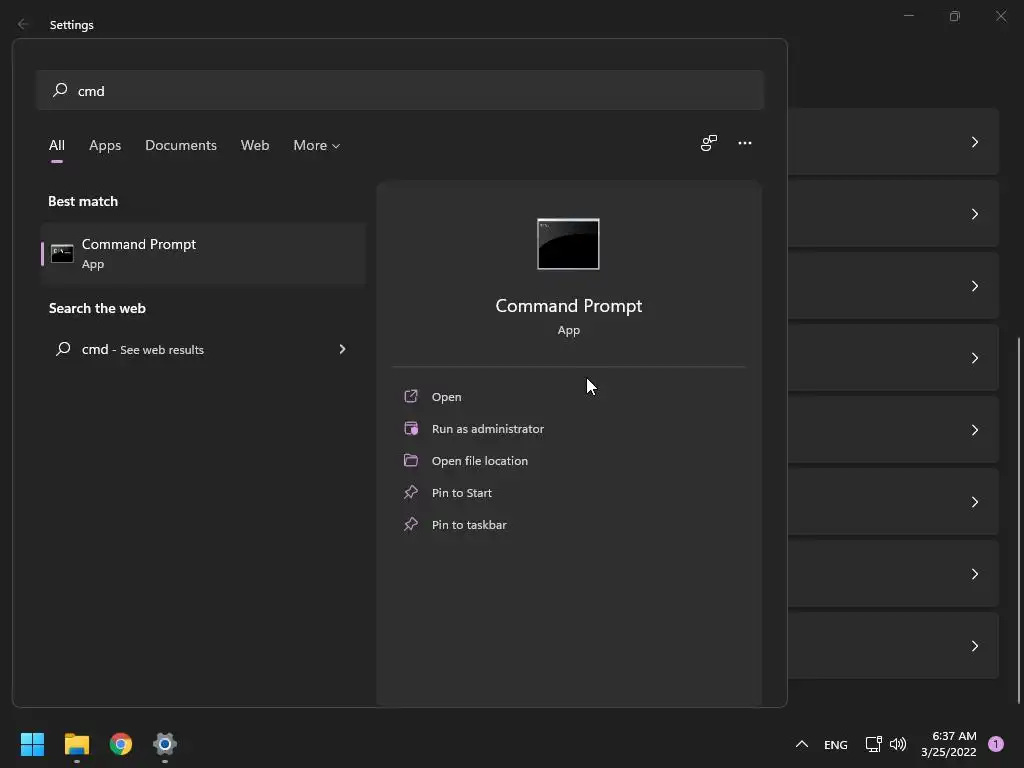Screen dimensions: 1024x768
Task: Click Open for Command Prompt
Action: pyautogui.click(x=447, y=396)
